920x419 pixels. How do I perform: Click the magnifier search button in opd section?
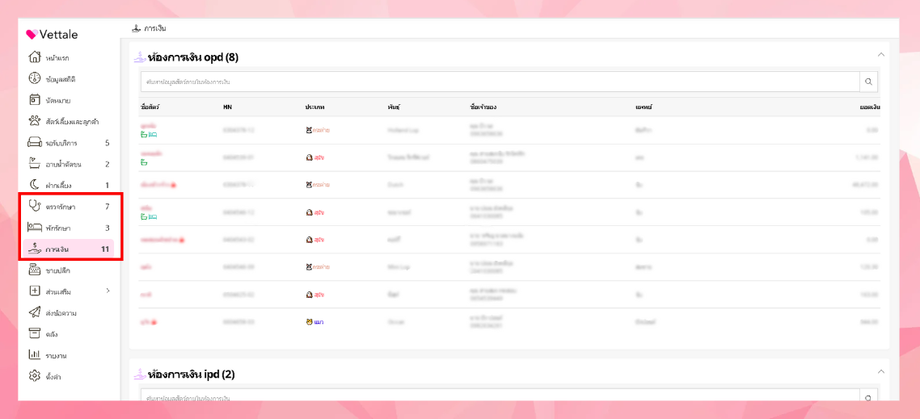point(869,82)
